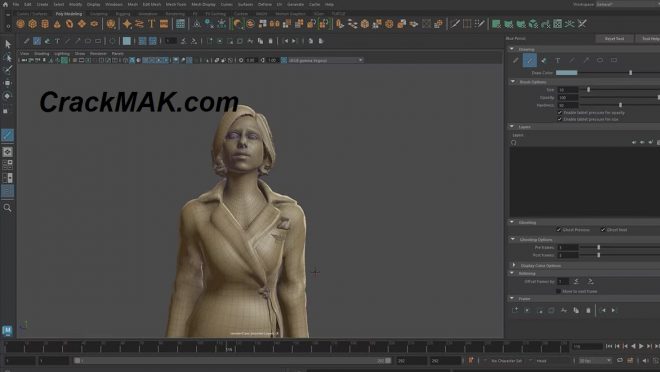Click the poly cylinder icon on the shelf
This screenshot has width=660, height=372.
click(45, 24)
